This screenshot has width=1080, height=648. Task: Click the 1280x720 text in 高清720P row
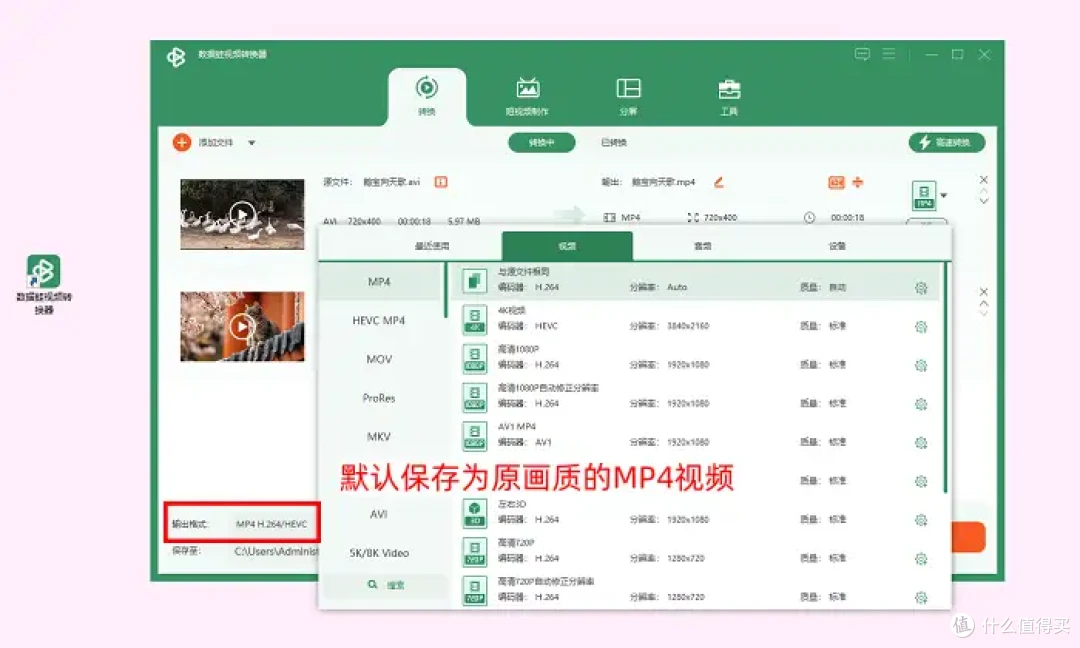tap(685, 558)
